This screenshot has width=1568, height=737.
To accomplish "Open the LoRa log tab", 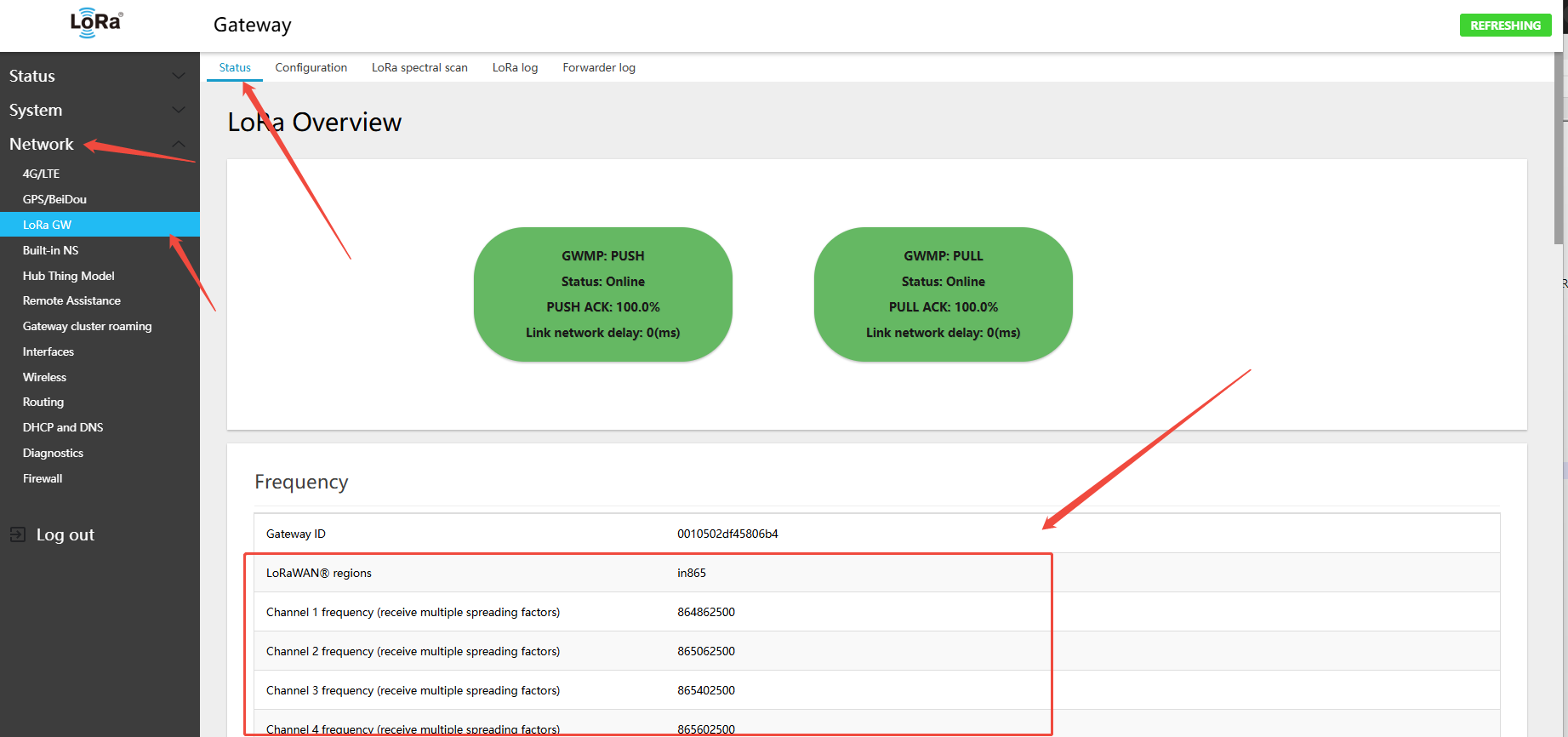I will (x=515, y=67).
